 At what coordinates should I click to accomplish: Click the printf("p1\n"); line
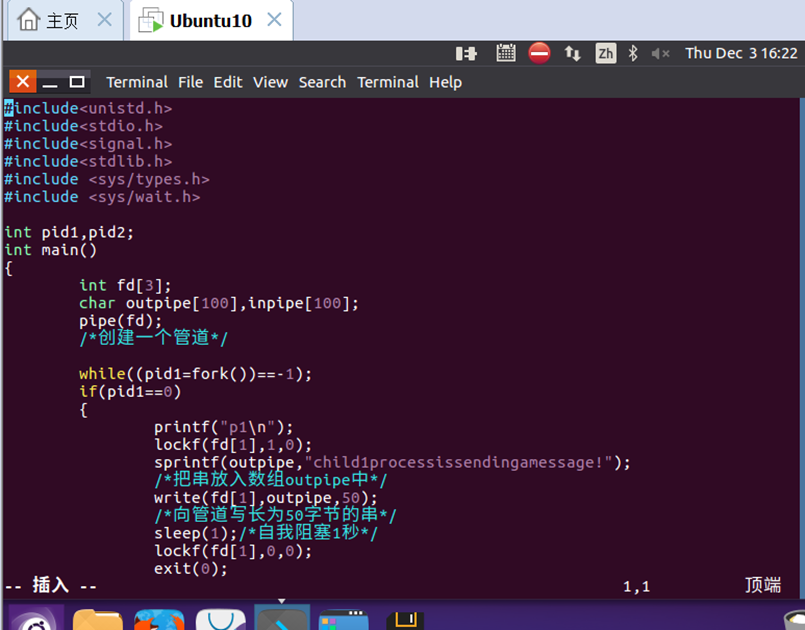[223, 427]
